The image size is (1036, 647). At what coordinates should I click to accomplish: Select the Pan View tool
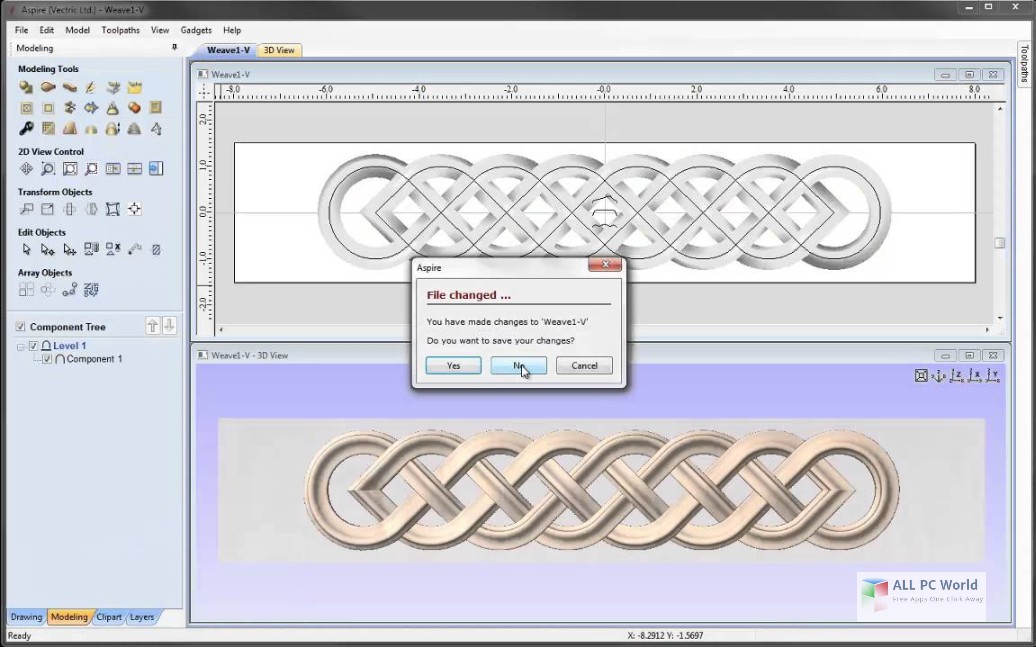pyautogui.click(x=26, y=169)
